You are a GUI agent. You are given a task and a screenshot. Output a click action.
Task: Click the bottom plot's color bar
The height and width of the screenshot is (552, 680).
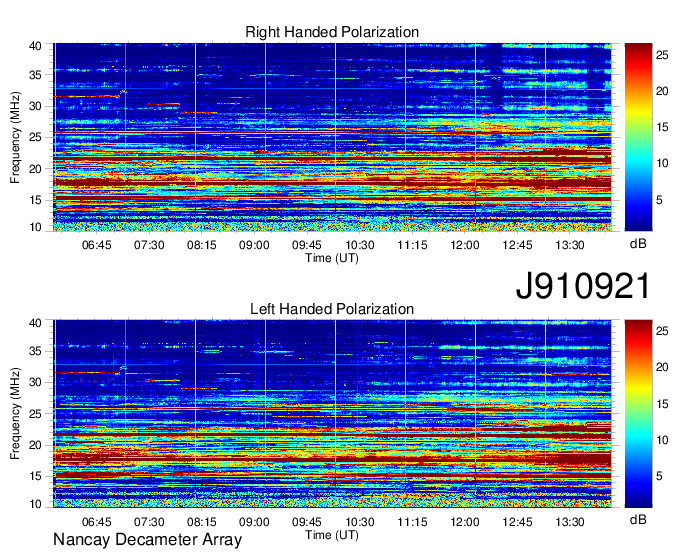pyautogui.click(x=638, y=413)
